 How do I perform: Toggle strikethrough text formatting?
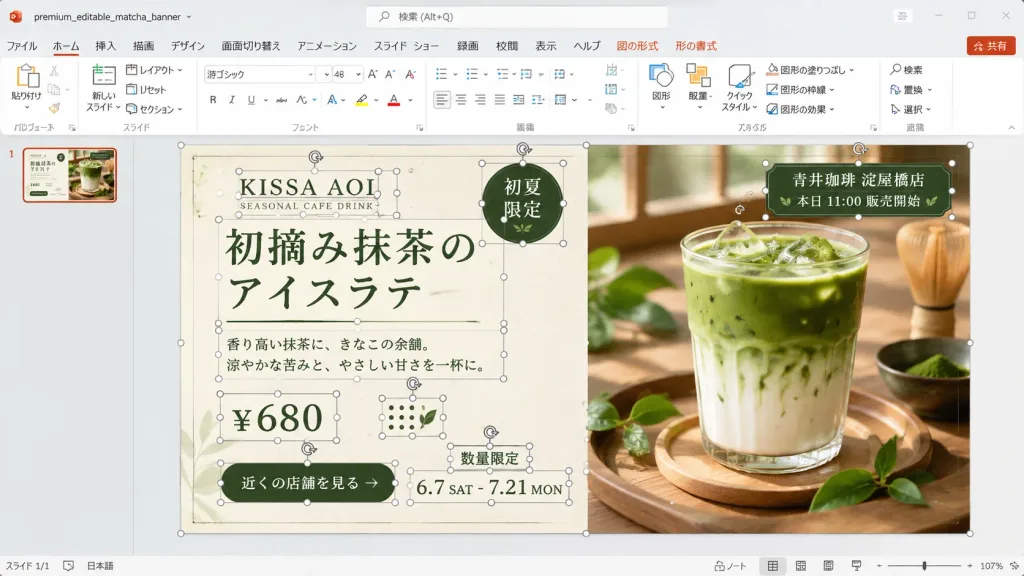pos(281,100)
